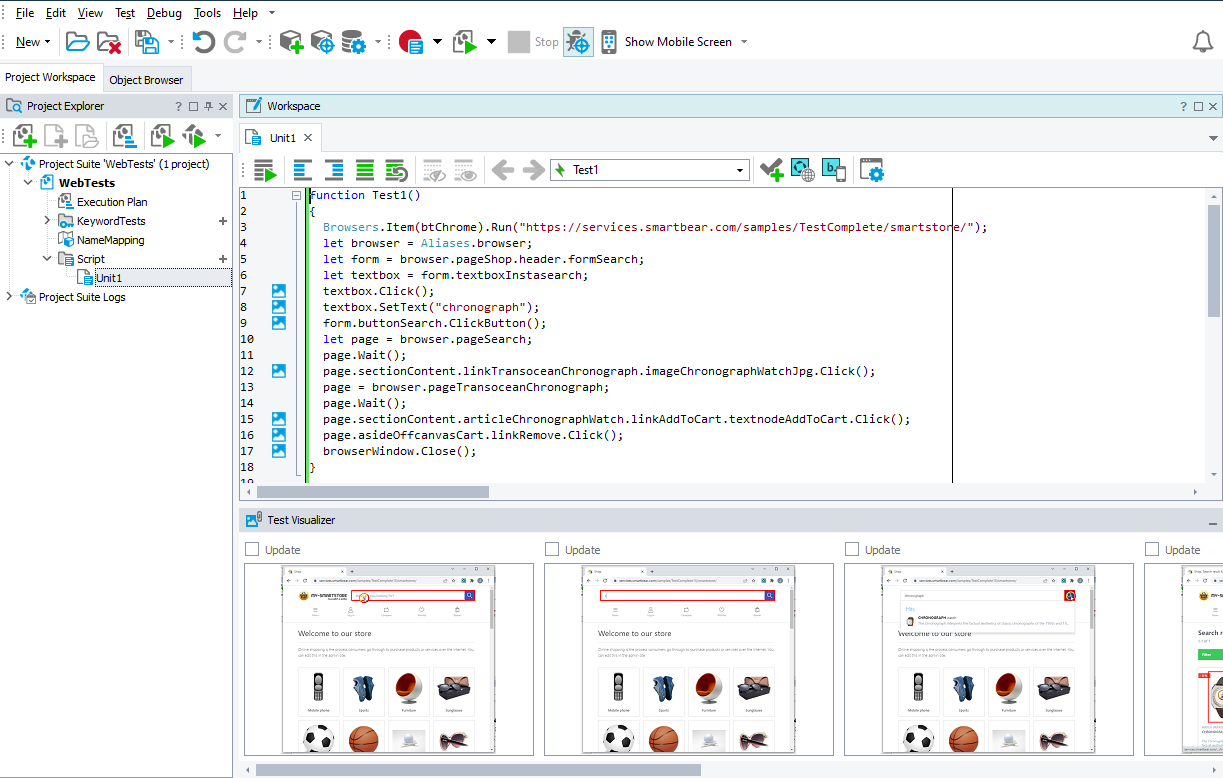Open the New button dropdown
Viewport: 1223px width, 778px height.
pyautogui.click(x=46, y=41)
